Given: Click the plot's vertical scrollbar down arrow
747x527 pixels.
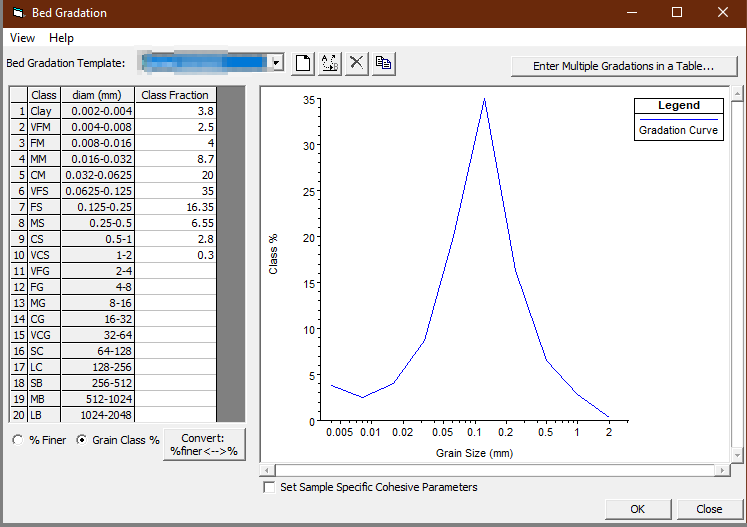Looking at the screenshot, I should tap(738, 456).
